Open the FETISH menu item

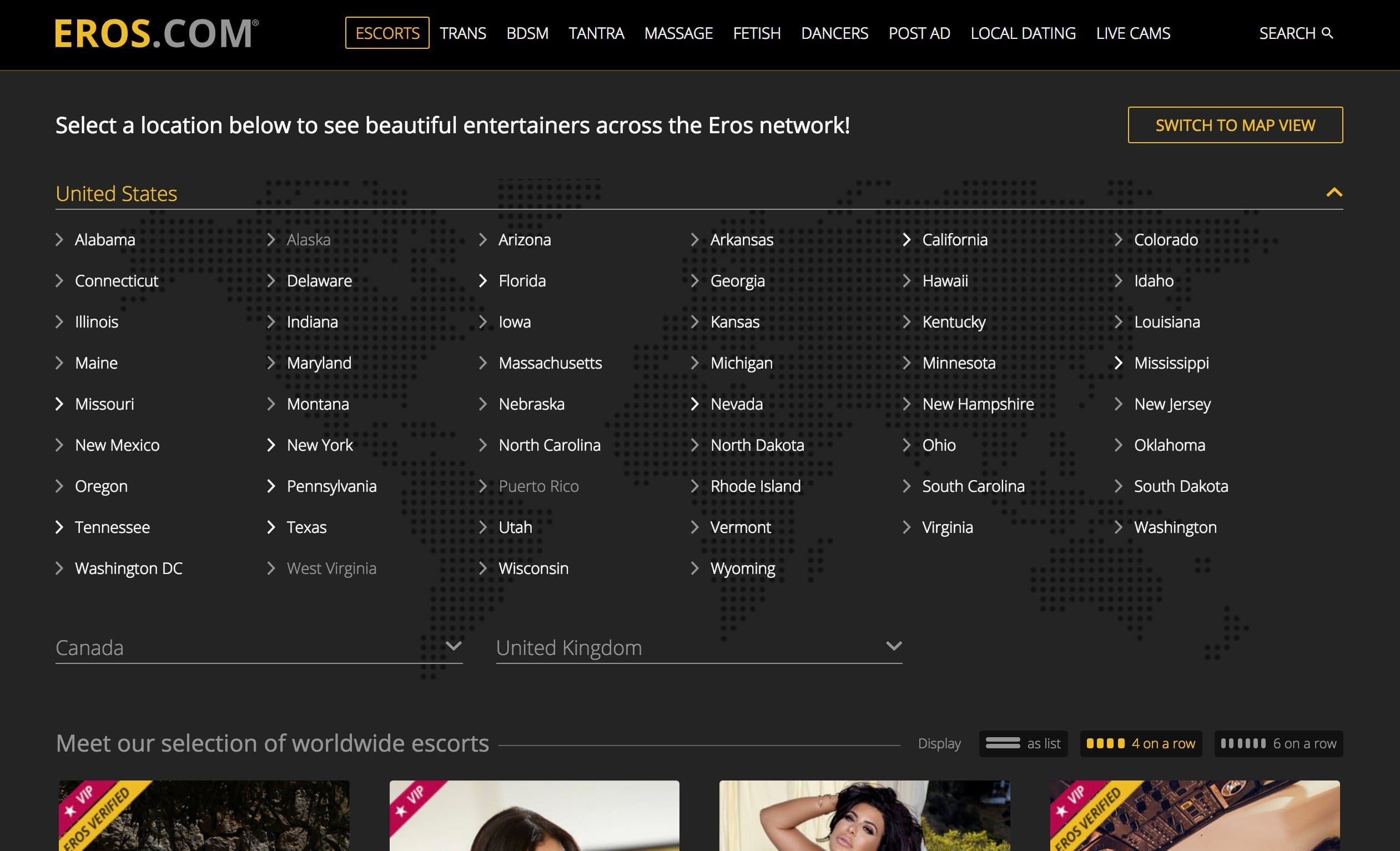pos(757,33)
